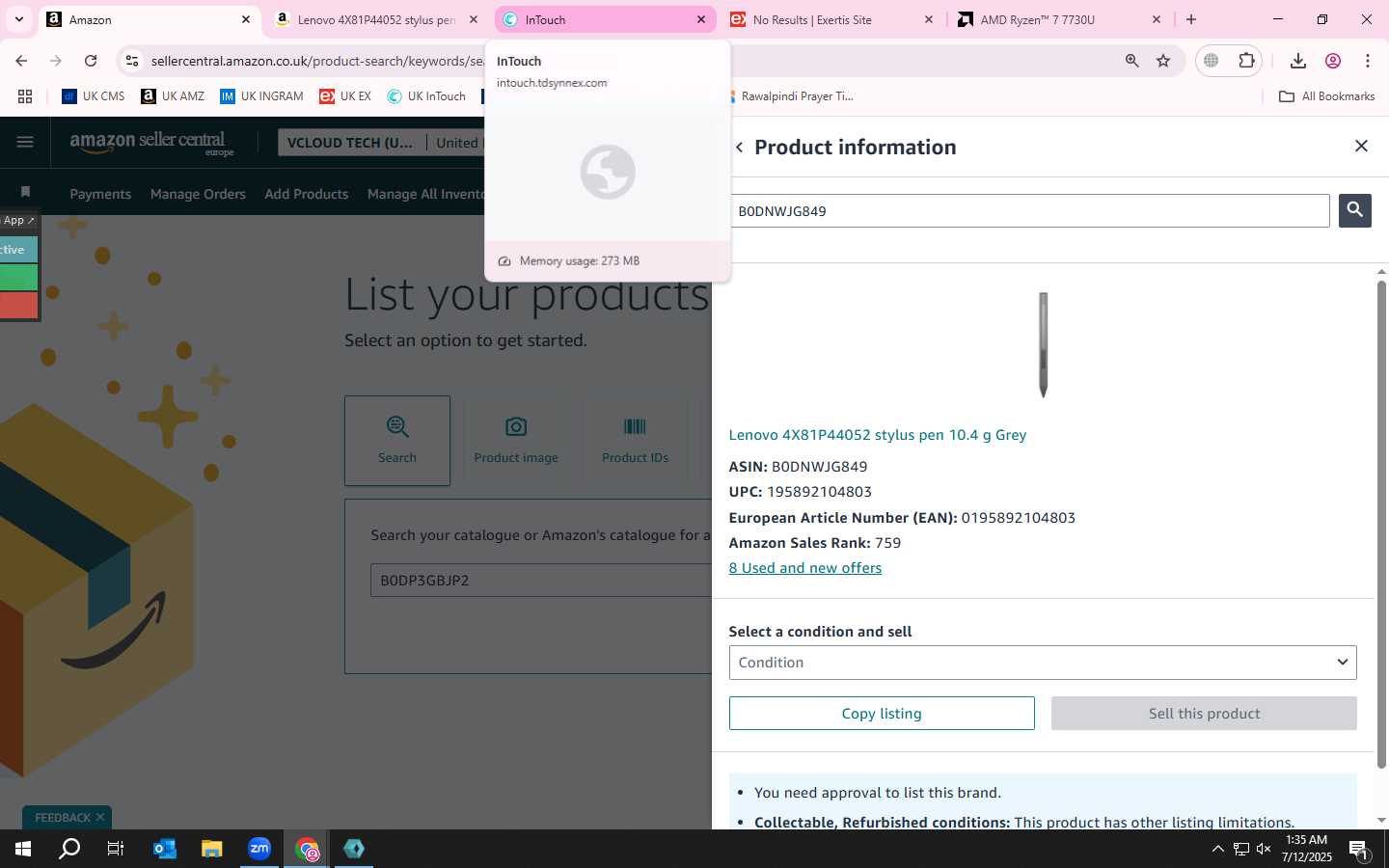Click the Product information panel scrollbar

(x=1381, y=526)
